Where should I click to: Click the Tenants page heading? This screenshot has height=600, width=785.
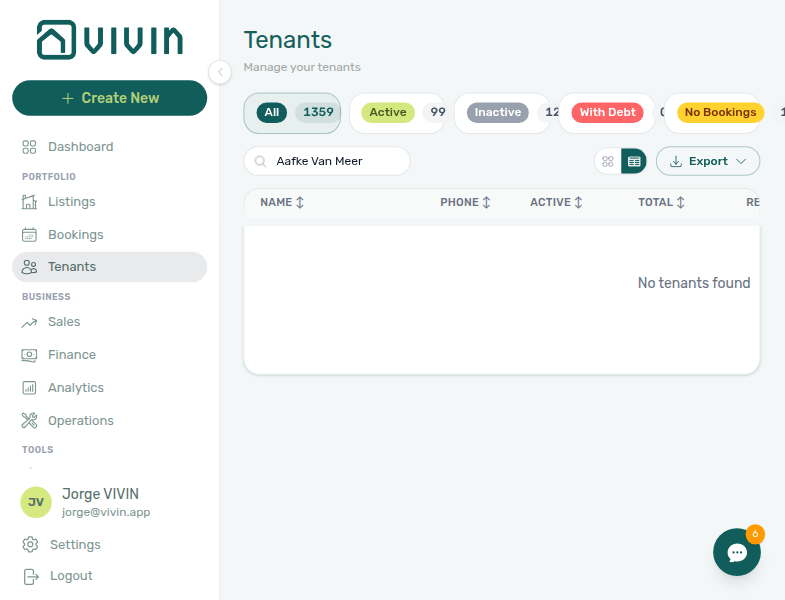pos(288,40)
